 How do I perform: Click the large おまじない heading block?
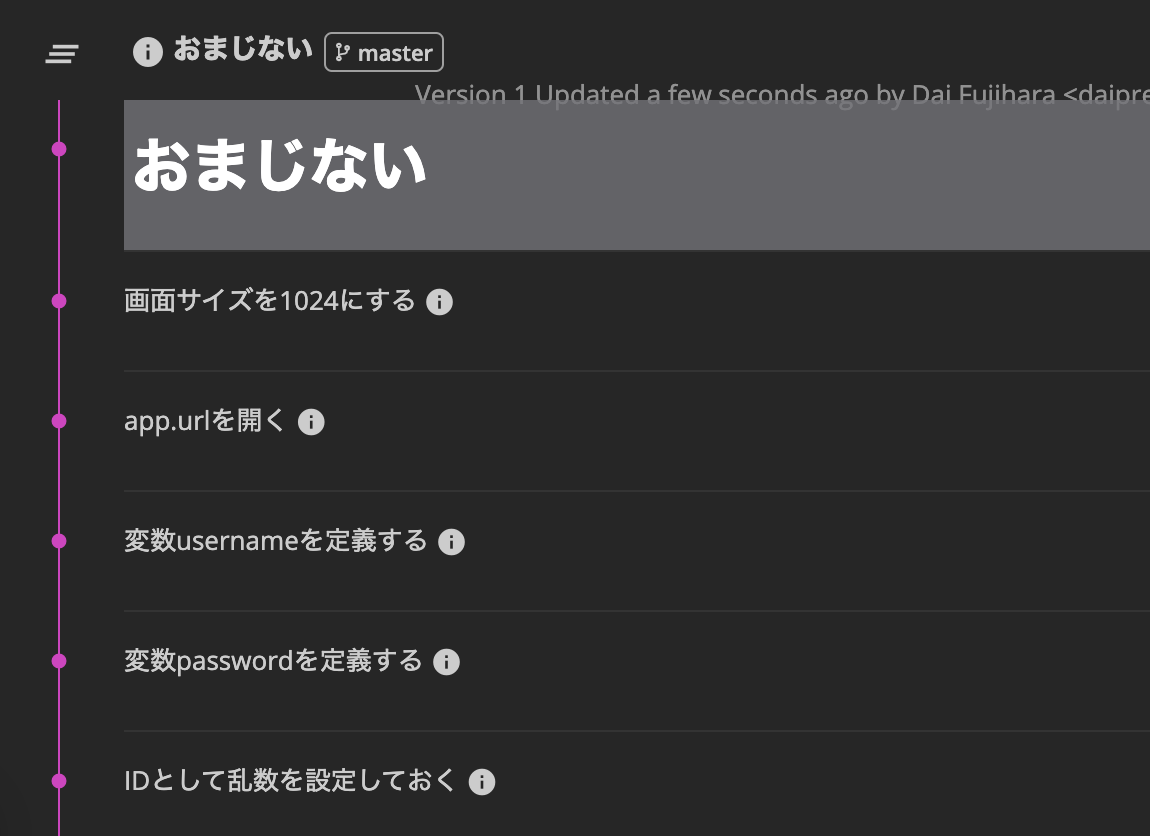pyautogui.click(x=636, y=174)
